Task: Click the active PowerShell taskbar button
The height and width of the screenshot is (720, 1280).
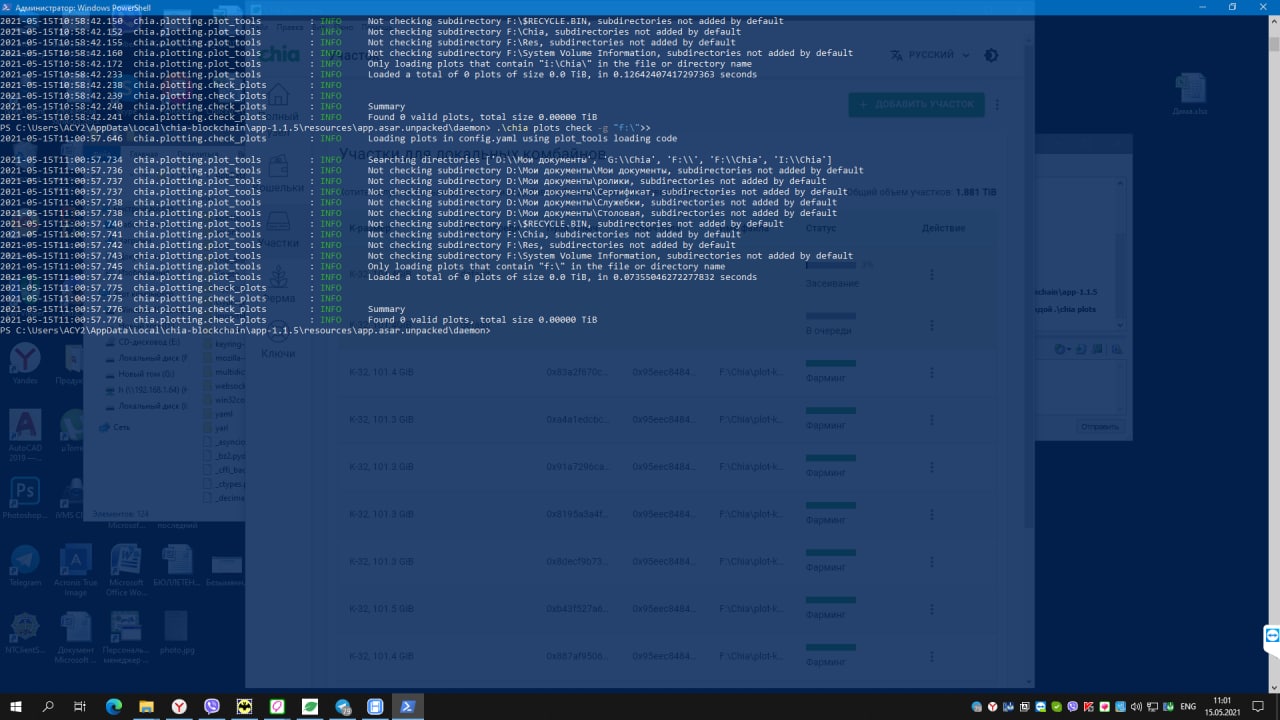Action: (408, 706)
